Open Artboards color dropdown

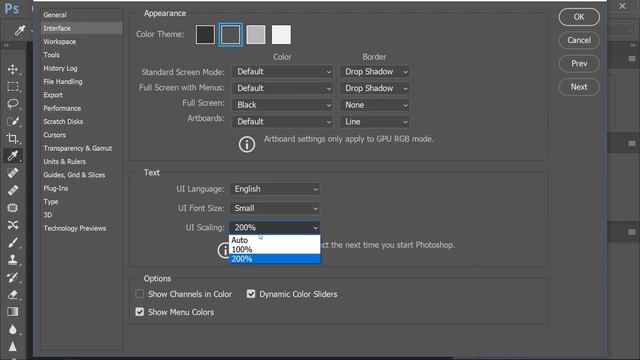coord(282,122)
